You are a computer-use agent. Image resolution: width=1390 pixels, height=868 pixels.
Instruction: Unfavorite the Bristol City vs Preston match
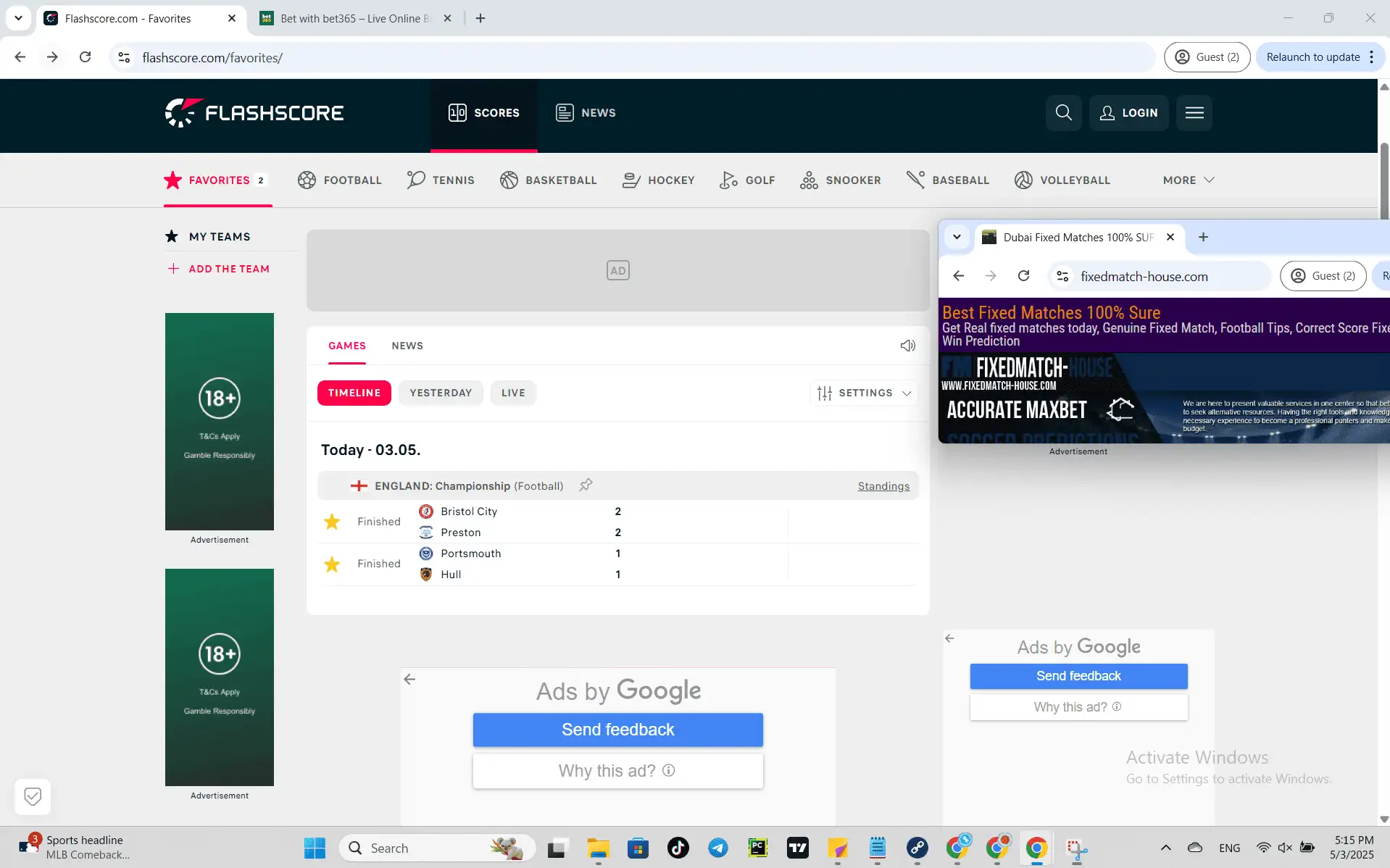[332, 522]
